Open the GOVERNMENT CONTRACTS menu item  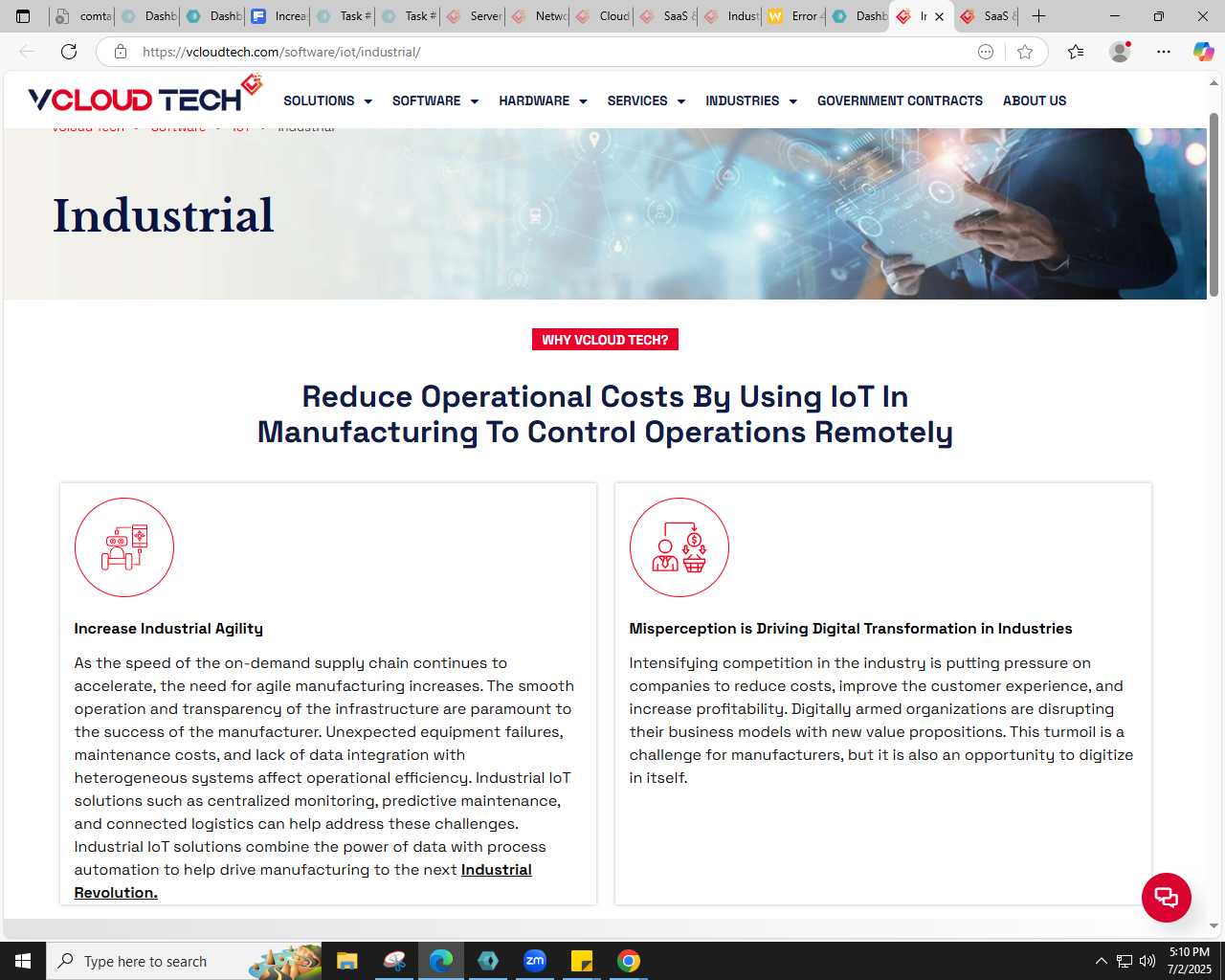pyautogui.click(x=900, y=100)
